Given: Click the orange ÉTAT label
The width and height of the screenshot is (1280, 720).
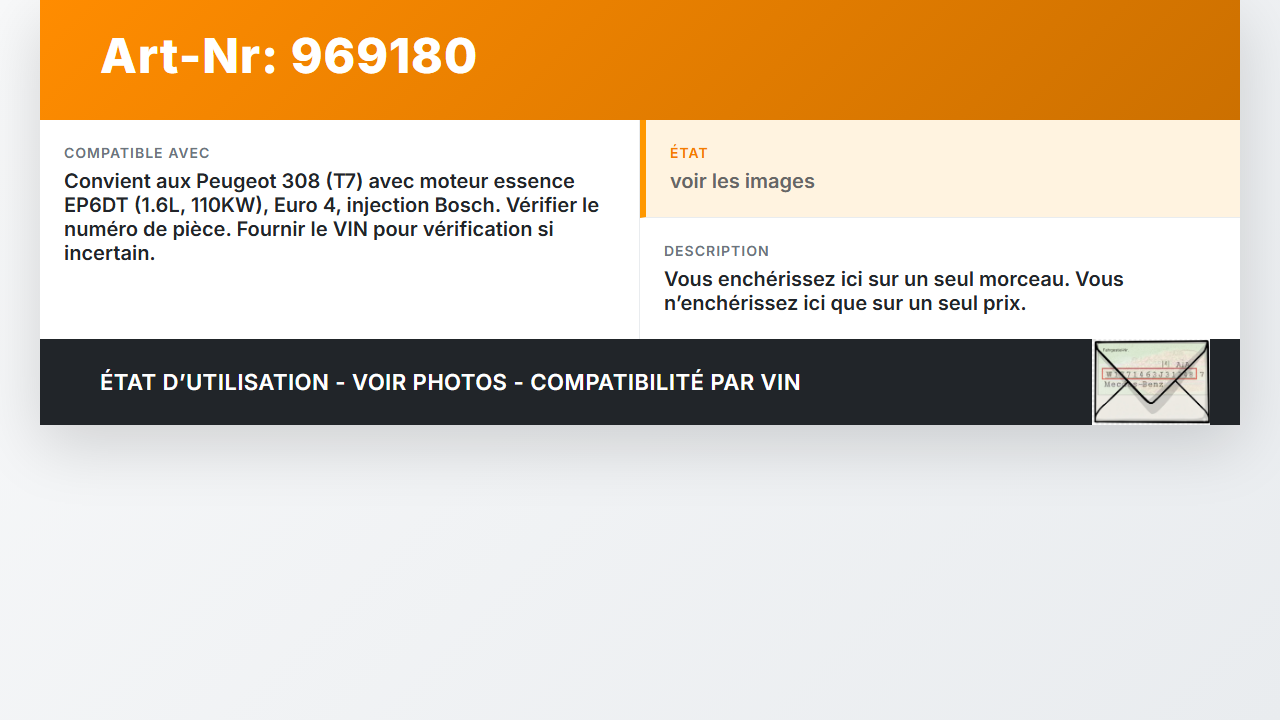Looking at the screenshot, I should pyautogui.click(x=689, y=153).
